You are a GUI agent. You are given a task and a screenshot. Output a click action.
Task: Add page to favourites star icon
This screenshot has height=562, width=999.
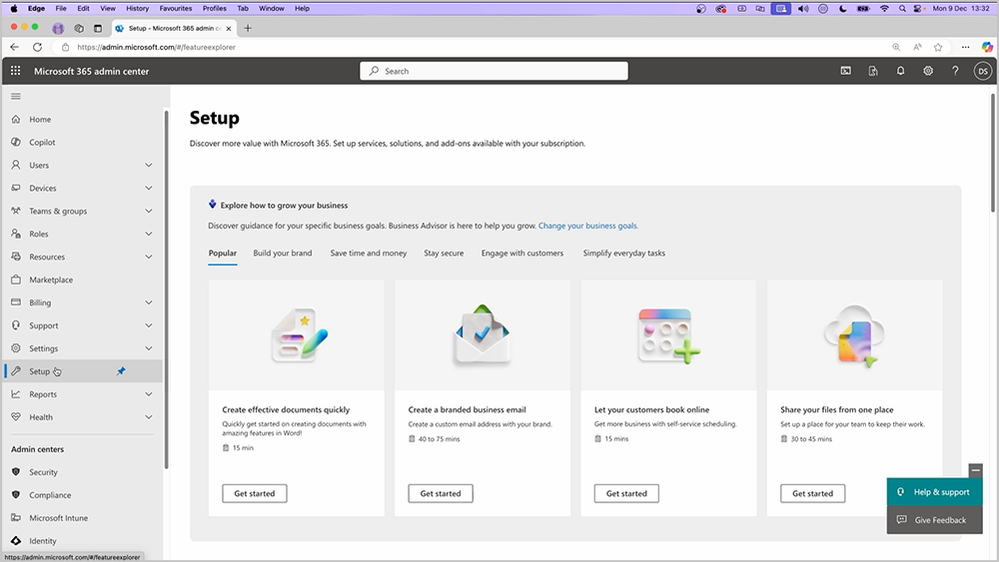coord(938,47)
